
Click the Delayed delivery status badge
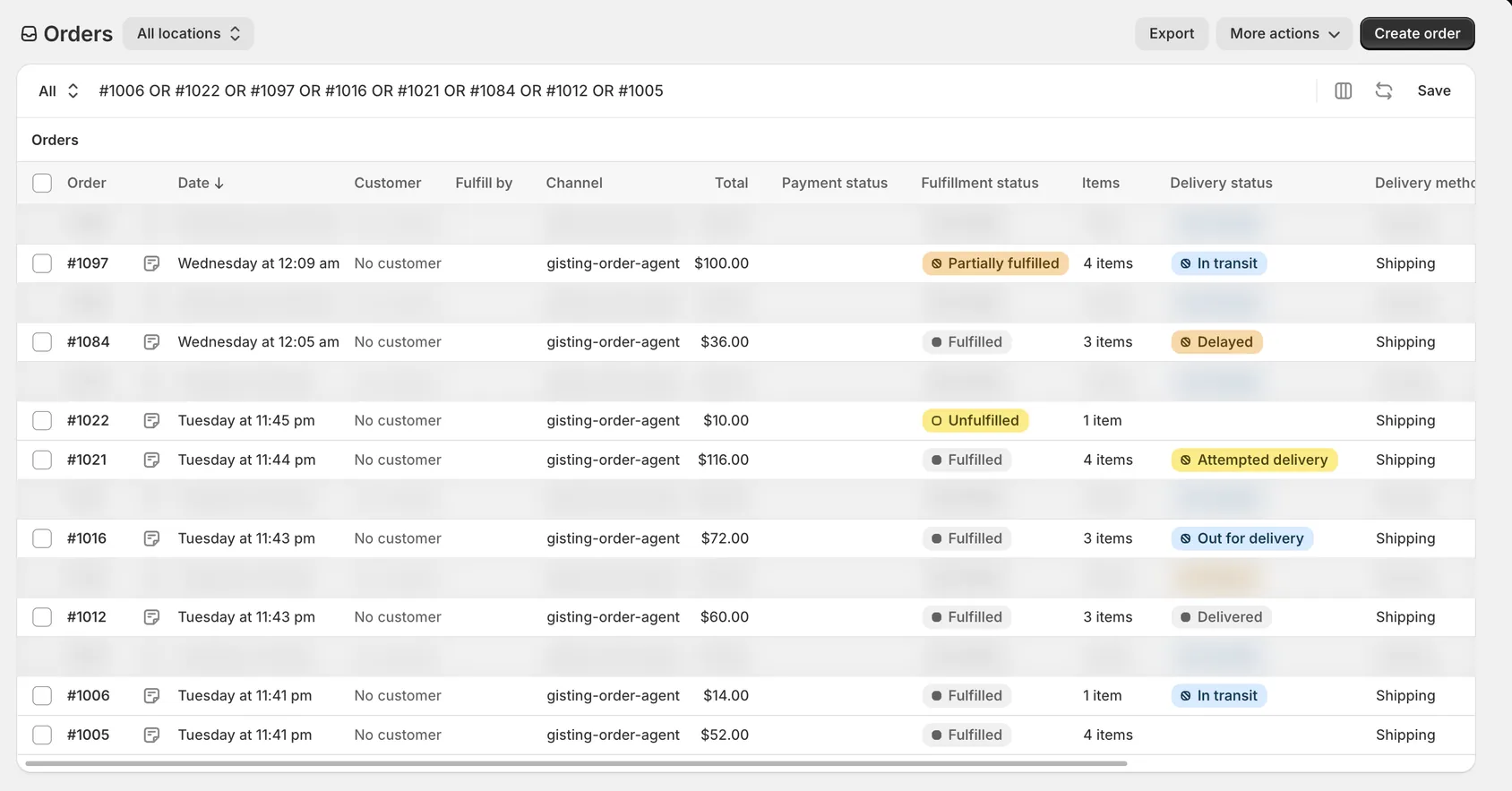click(x=1216, y=342)
